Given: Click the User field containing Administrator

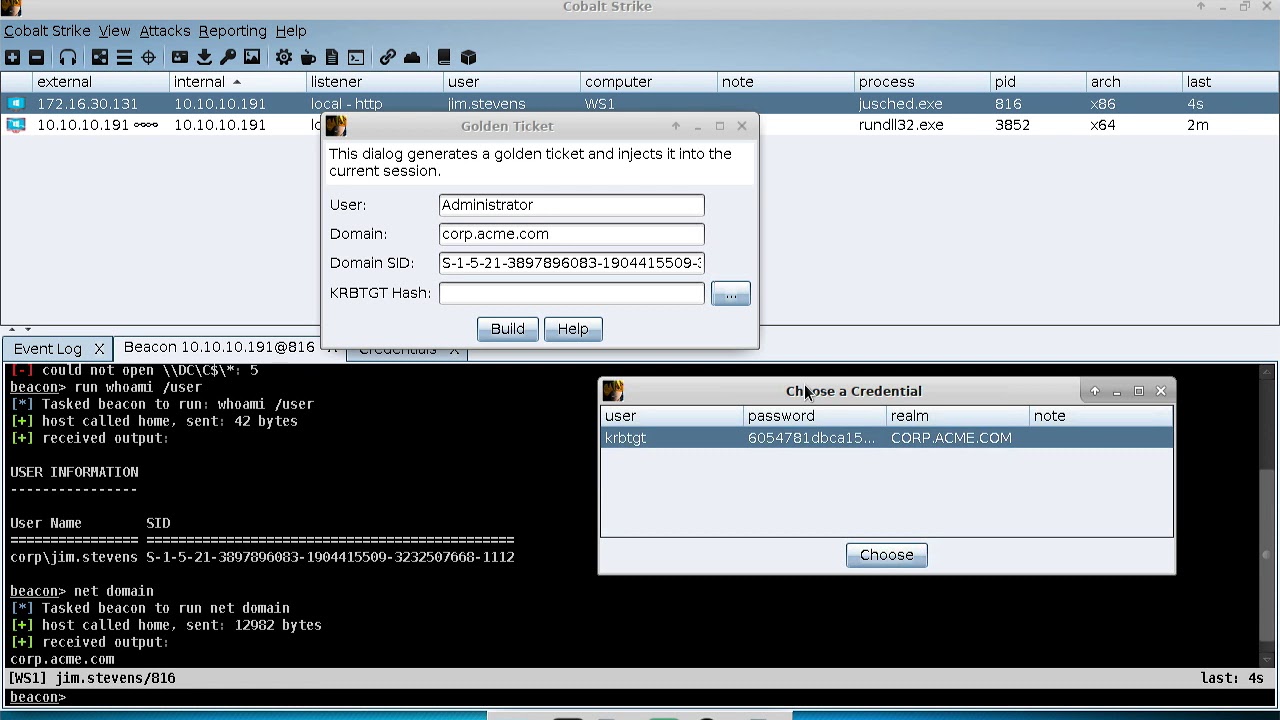Looking at the screenshot, I should 571,205.
